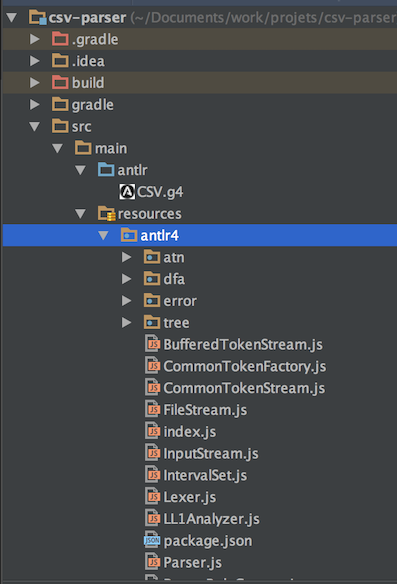Select the csv-parser project name
The height and width of the screenshot is (584, 397).
(x=87, y=18)
